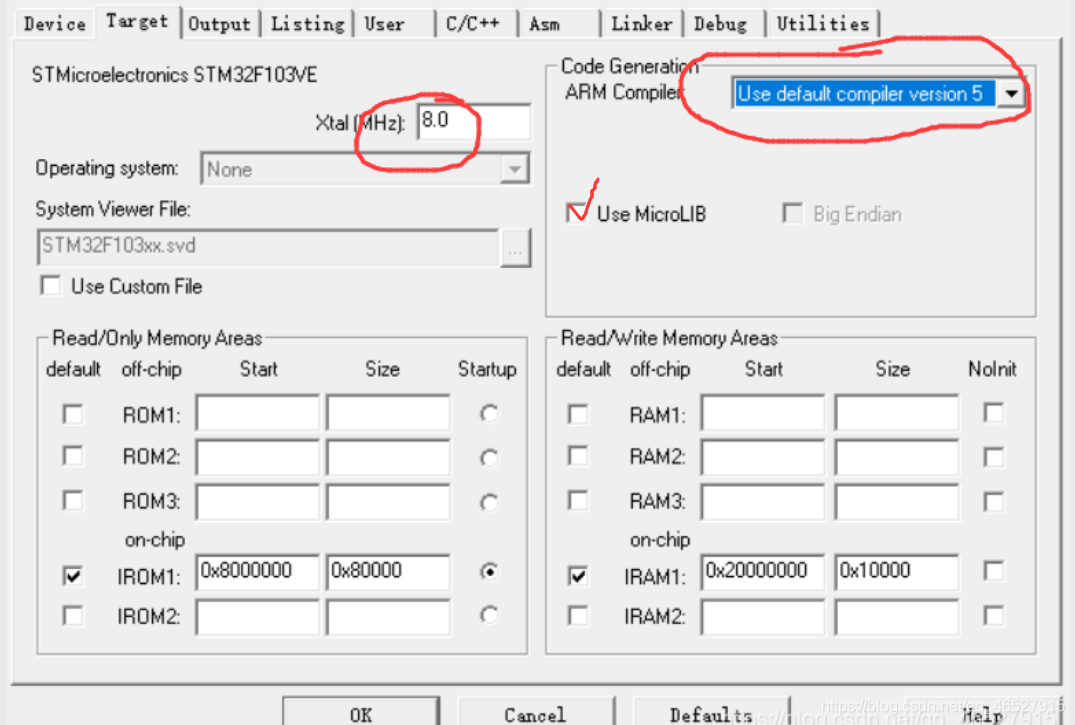The height and width of the screenshot is (725, 1075).
Task: Toggle the Use MicroLIB checkbox
Action: [x=577, y=213]
